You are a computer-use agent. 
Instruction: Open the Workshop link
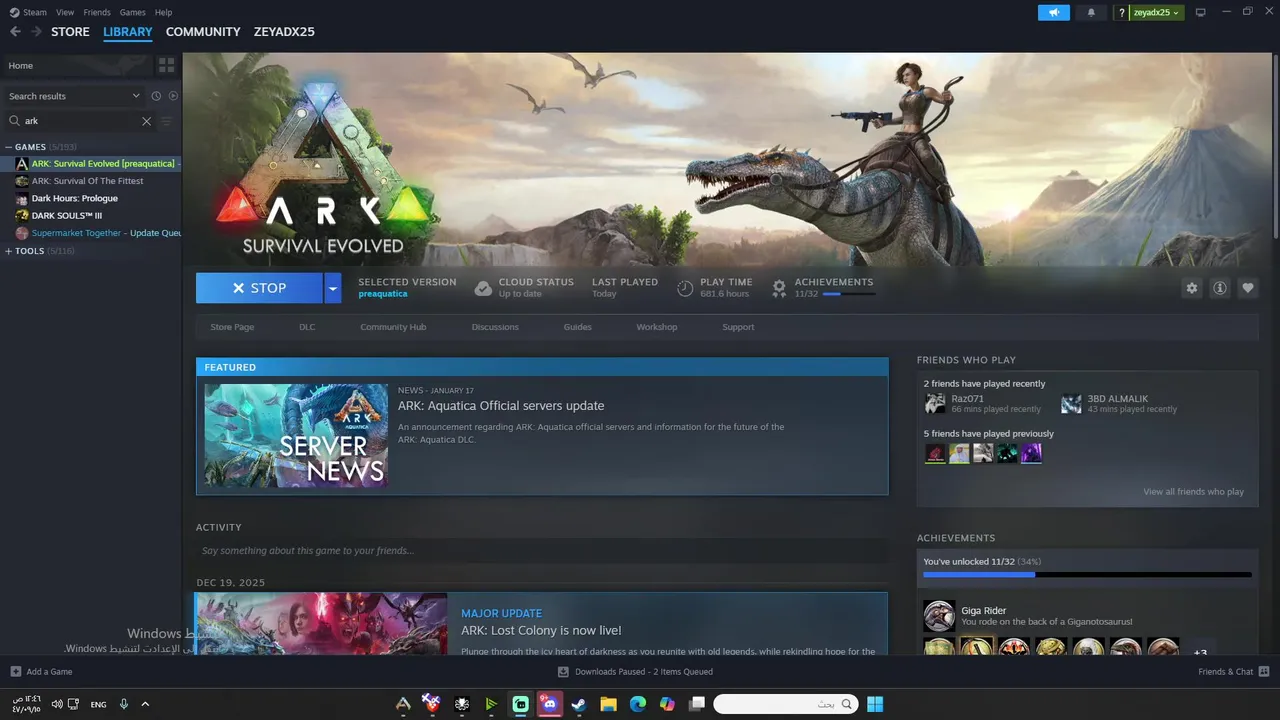(x=657, y=327)
